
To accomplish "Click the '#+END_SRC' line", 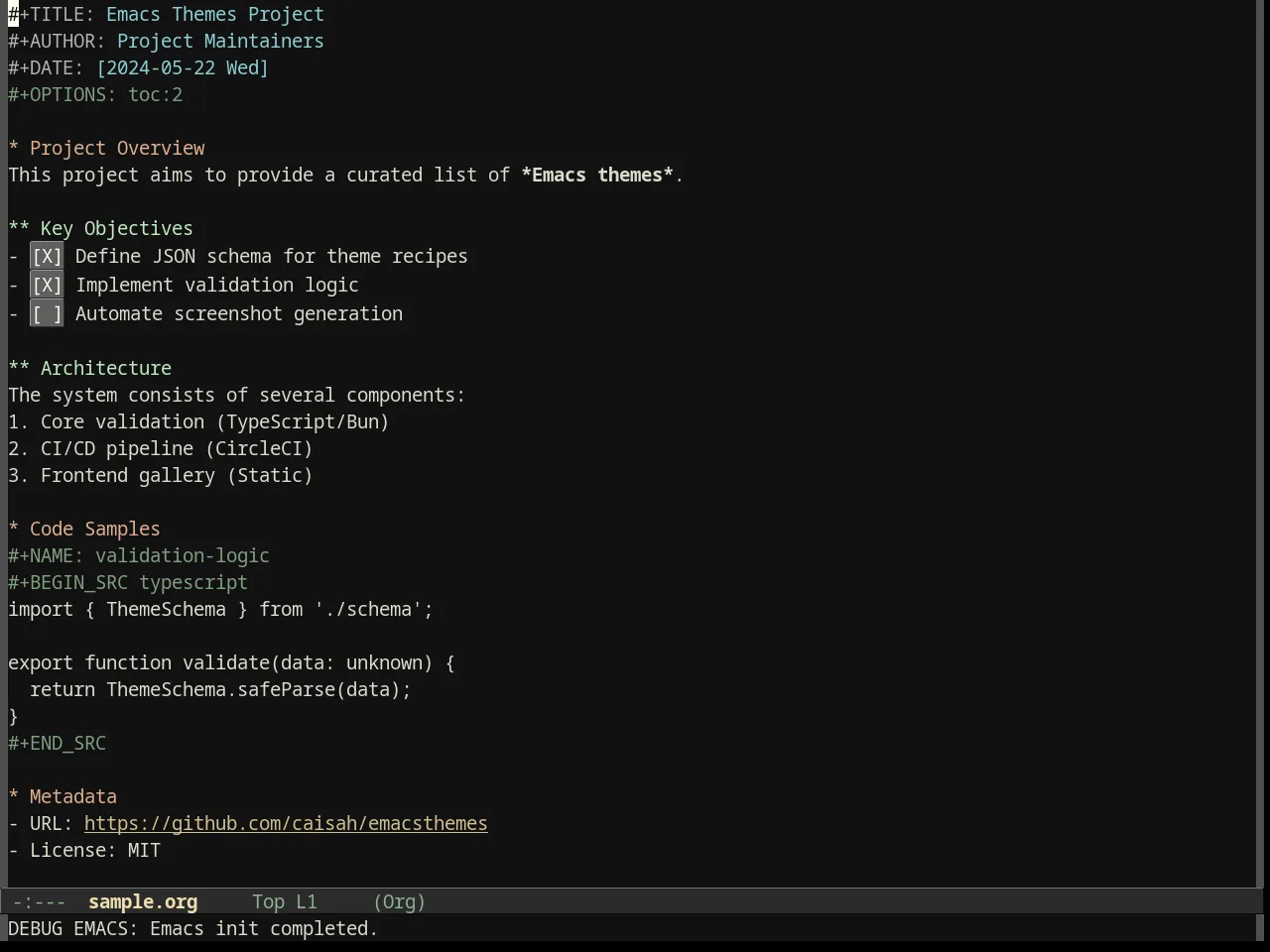I will [57, 744].
